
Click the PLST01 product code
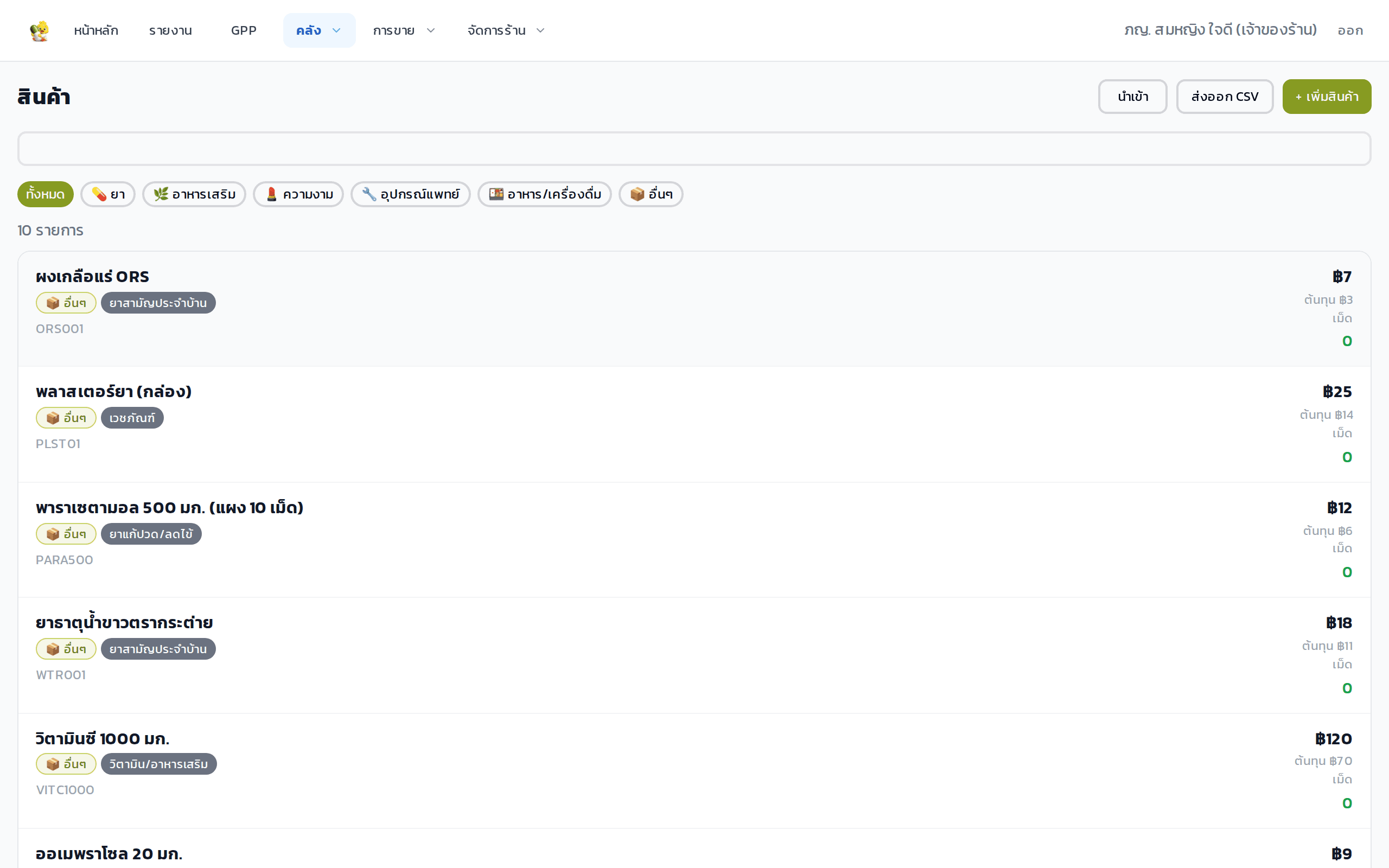click(x=58, y=444)
